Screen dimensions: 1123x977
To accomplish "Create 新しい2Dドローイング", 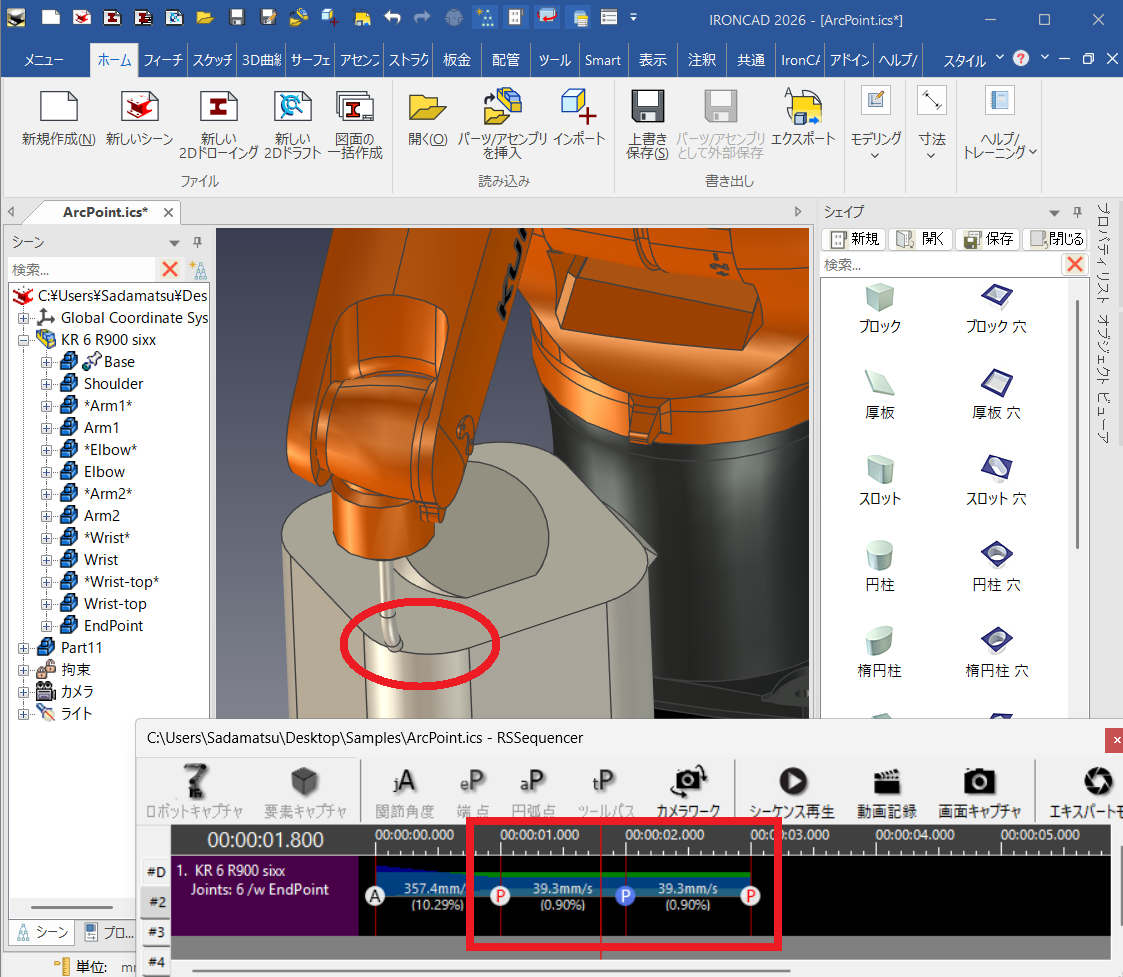I will [x=218, y=107].
